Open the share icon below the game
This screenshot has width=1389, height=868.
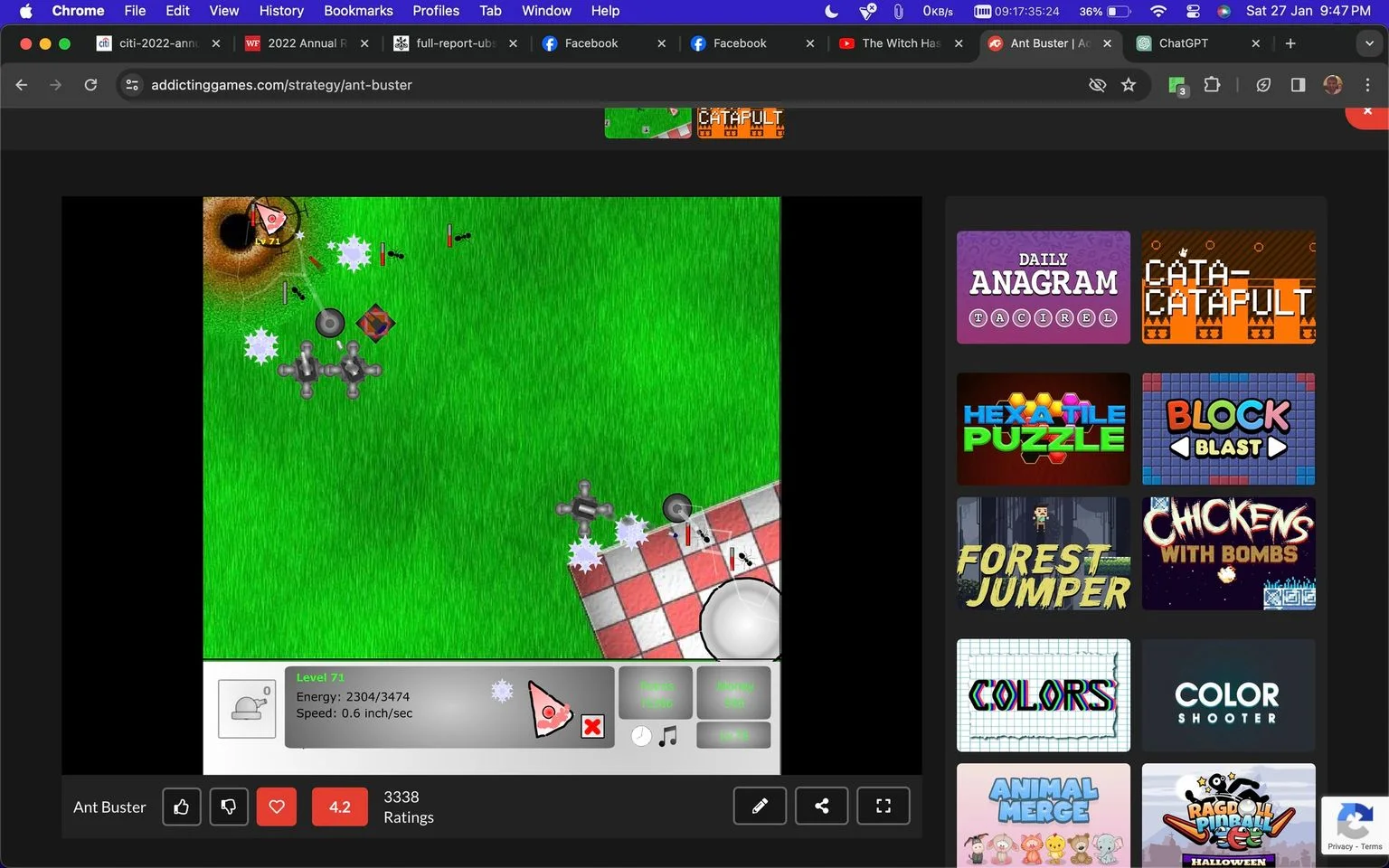pos(821,806)
